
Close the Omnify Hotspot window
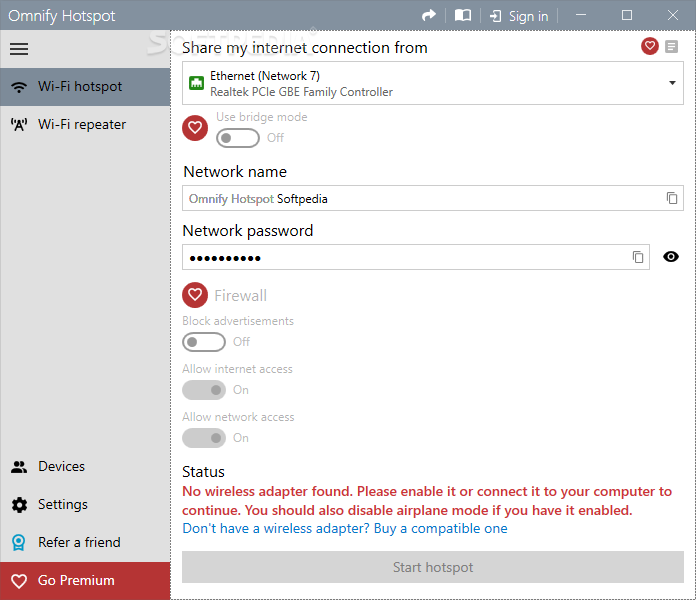pyautogui.click(x=673, y=15)
